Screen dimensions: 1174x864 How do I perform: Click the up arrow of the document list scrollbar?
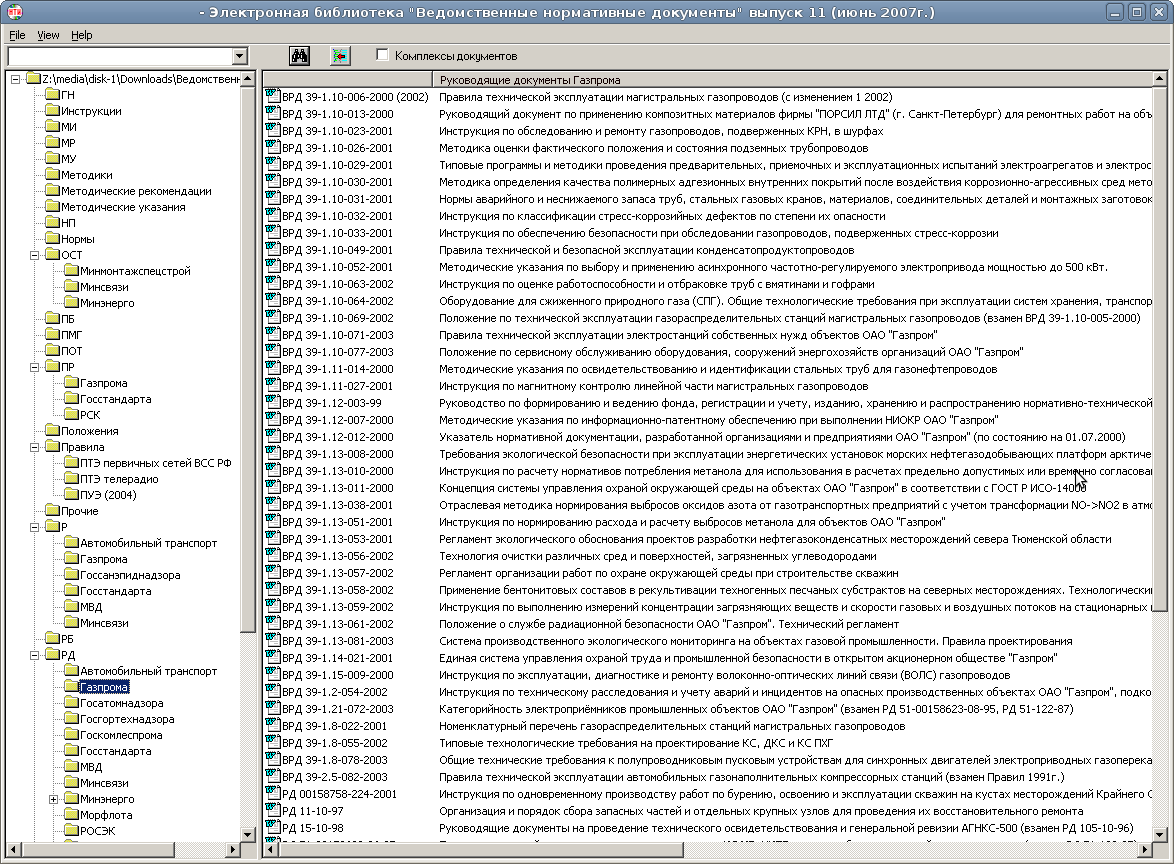click(x=1159, y=79)
